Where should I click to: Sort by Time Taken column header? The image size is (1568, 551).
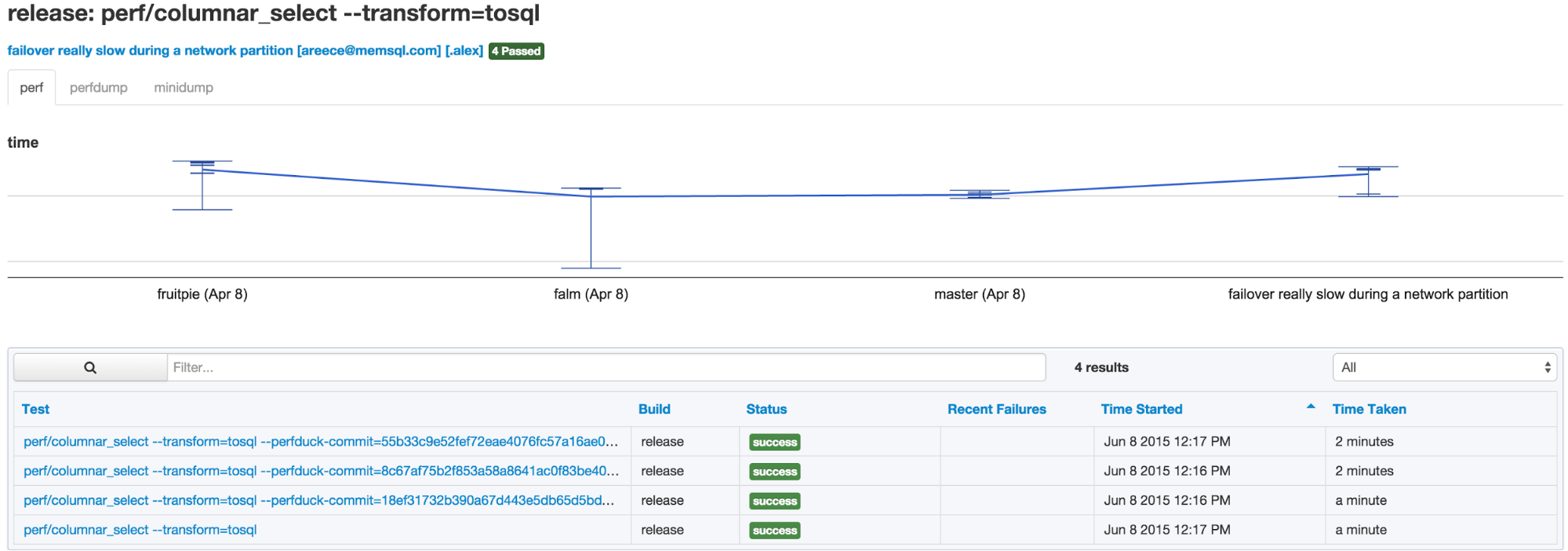[x=1369, y=409]
